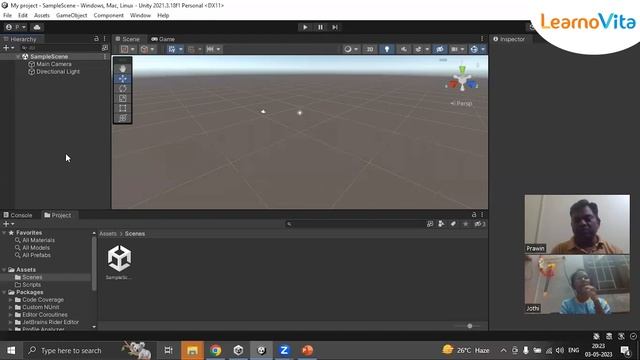The image size is (640, 360).
Task: Click the scene orientation gizmo
Action: coord(462,80)
